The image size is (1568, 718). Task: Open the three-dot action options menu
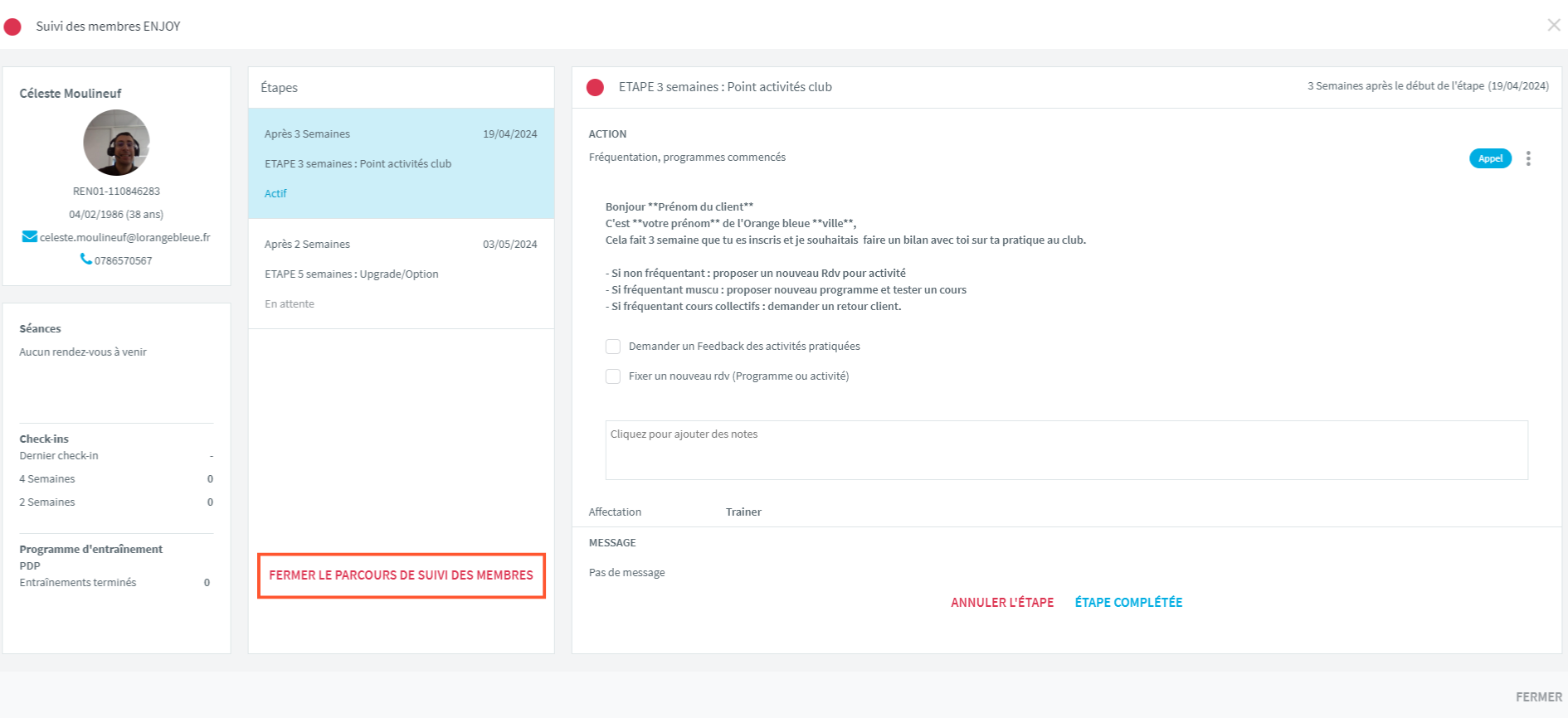(x=1528, y=158)
